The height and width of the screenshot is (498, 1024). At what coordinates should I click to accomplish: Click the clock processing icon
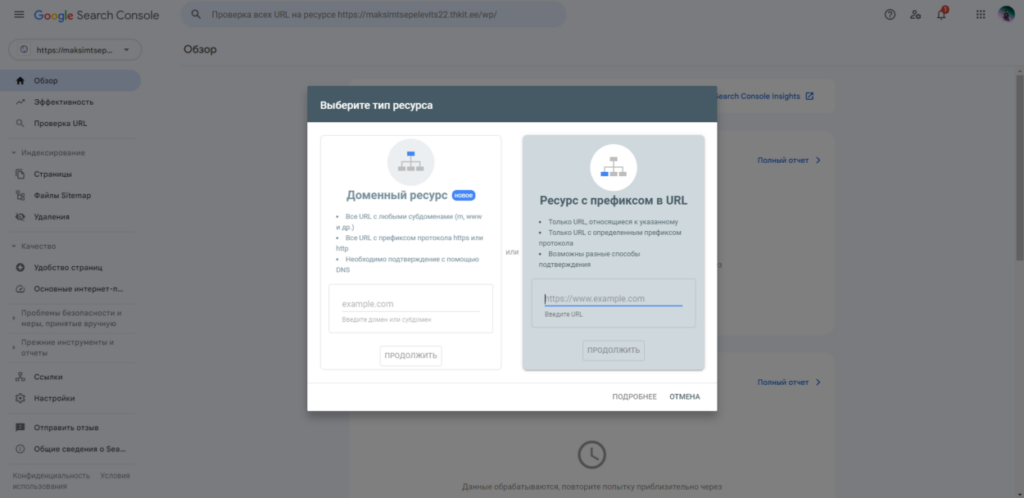pyautogui.click(x=592, y=454)
